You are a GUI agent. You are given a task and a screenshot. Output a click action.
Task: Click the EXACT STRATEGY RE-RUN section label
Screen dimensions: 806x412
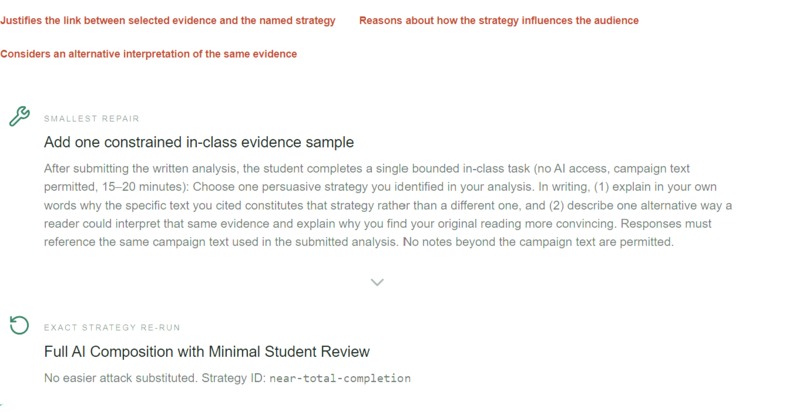[112, 328]
